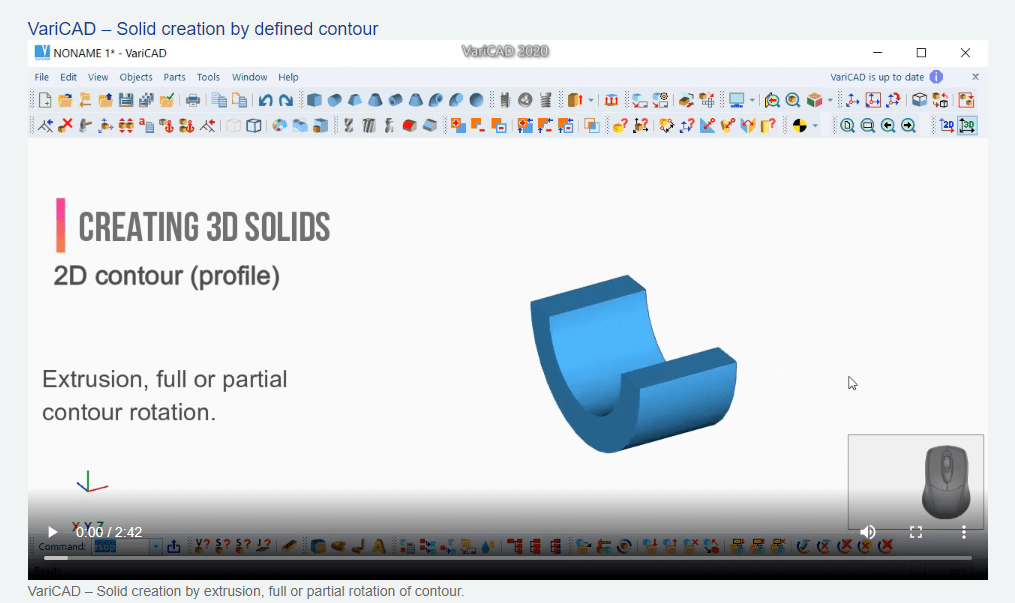Mute the video volume
The width and height of the screenshot is (1015, 603).
[868, 532]
